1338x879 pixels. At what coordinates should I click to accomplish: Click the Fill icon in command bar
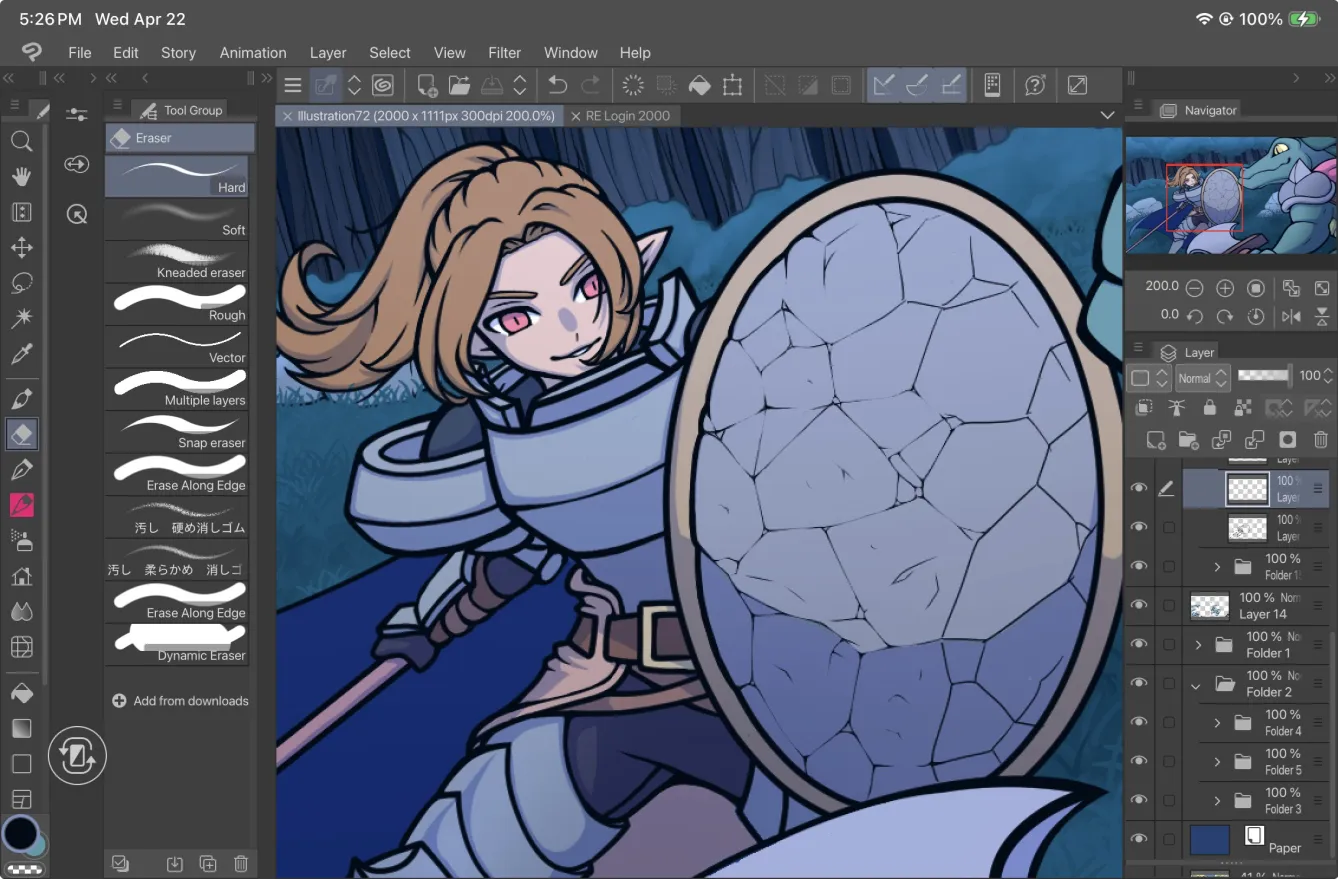click(x=700, y=85)
